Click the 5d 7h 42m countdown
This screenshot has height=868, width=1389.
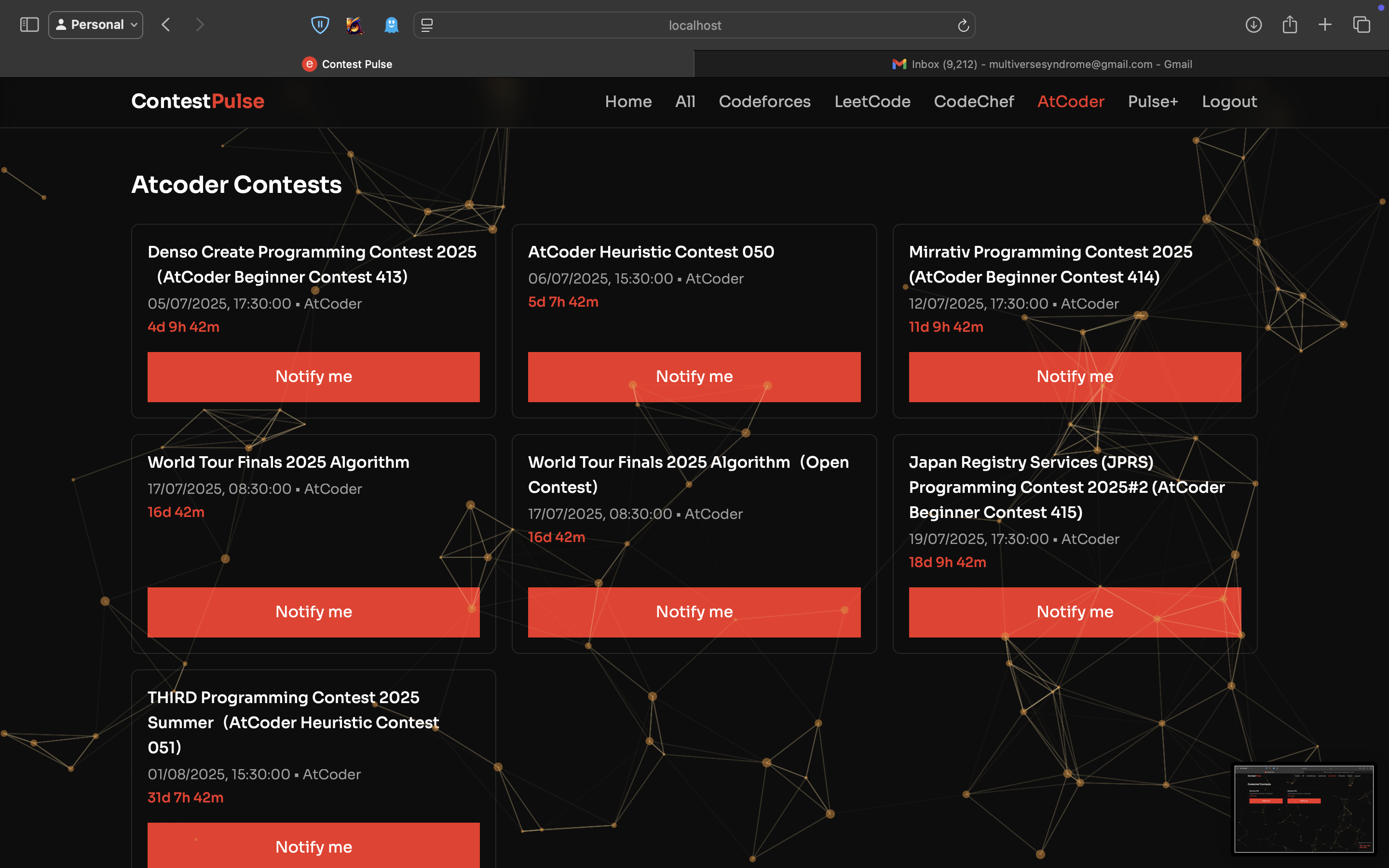click(x=563, y=302)
